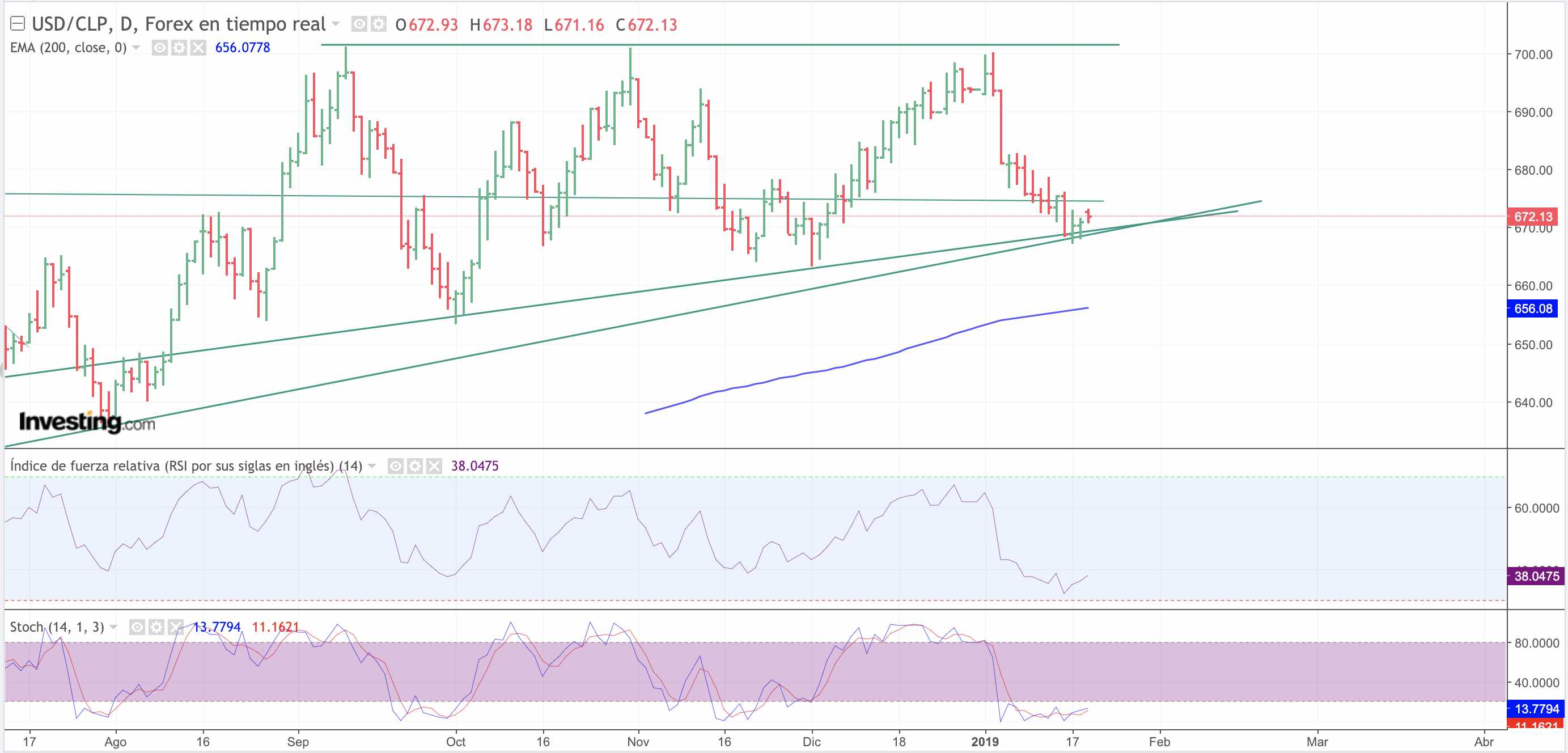Select the blue EMA 200 line on chart
Viewport: 1568px width, 753px height.
[867, 361]
